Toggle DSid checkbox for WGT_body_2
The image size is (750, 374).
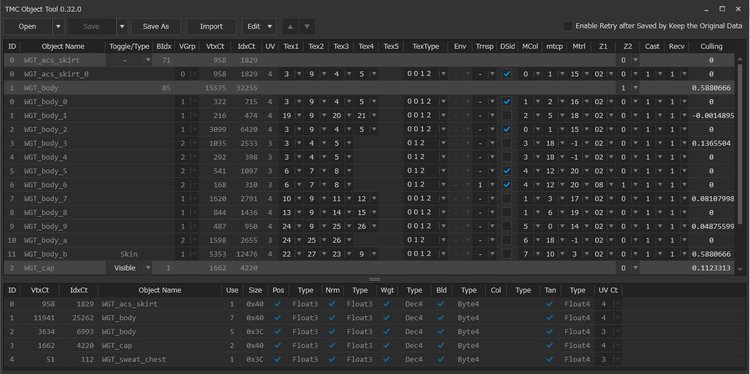(x=507, y=130)
